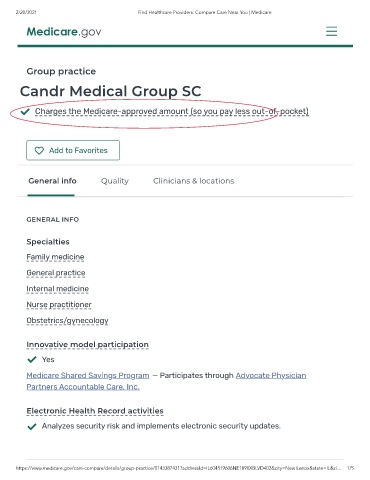Click checkmark beside Analyzes security risk
This screenshot has height=480, width=370.
(x=32, y=426)
